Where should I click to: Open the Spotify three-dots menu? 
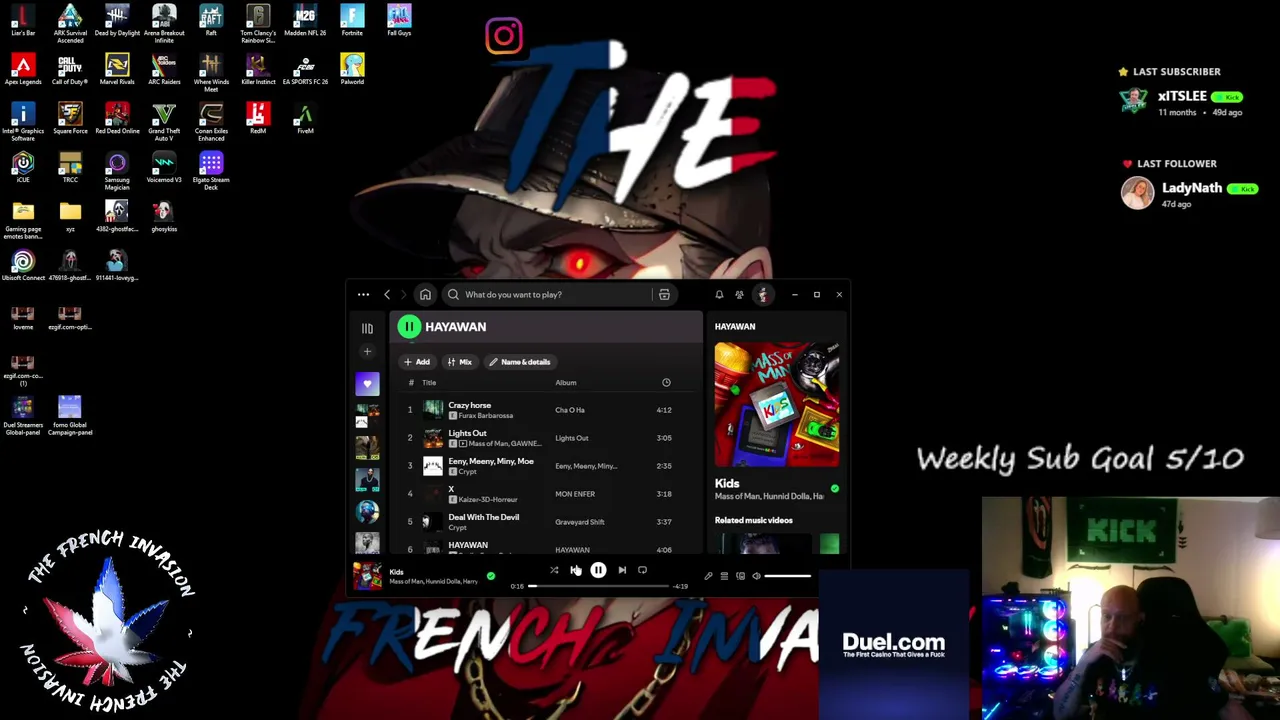pos(363,295)
